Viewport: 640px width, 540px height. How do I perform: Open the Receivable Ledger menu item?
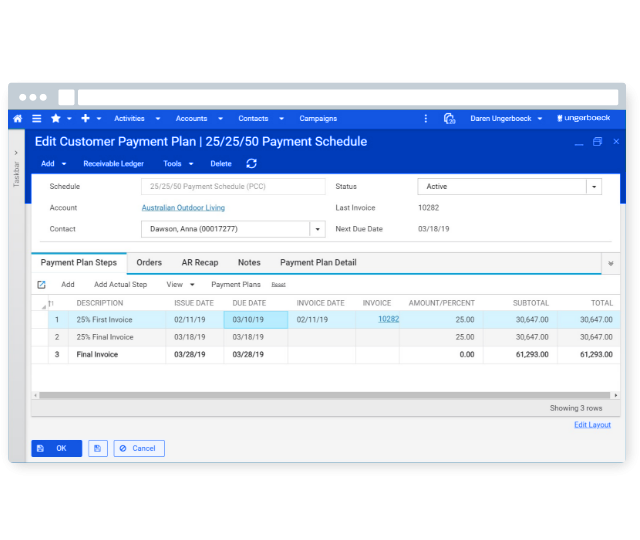click(x=113, y=164)
